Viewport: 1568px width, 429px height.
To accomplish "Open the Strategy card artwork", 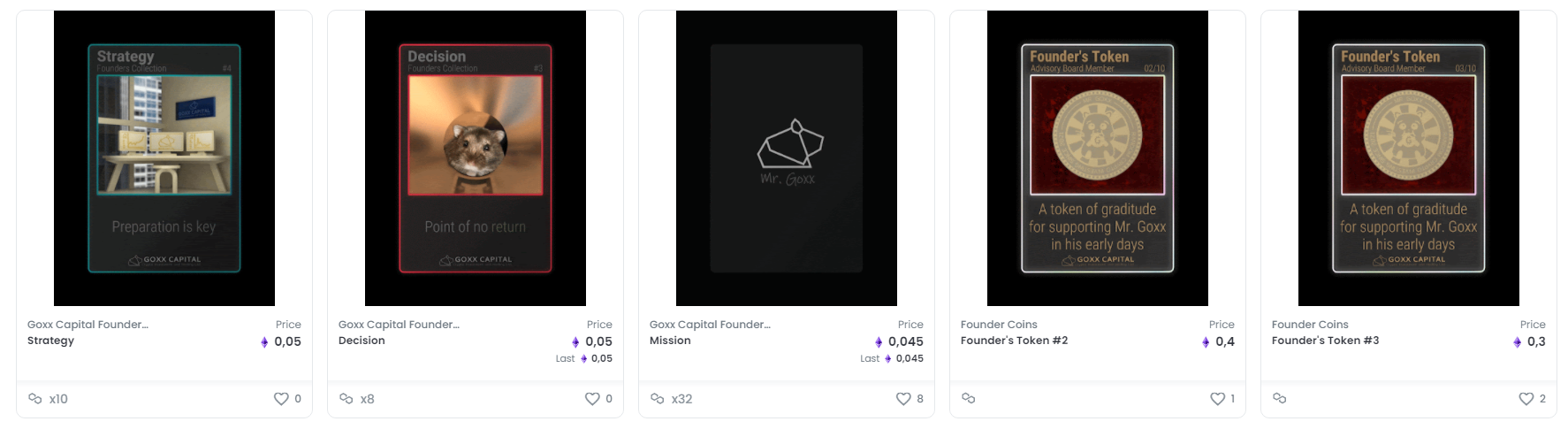I will tap(164, 158).
